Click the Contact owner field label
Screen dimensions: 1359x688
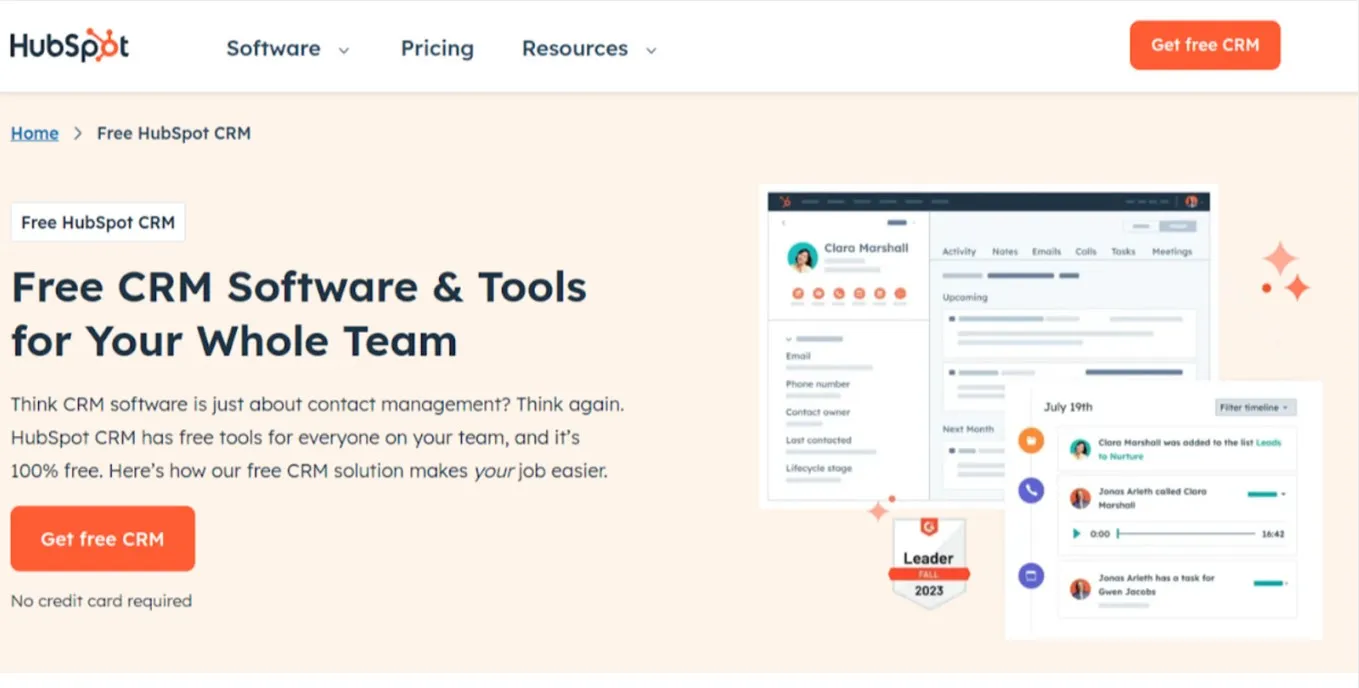pos(818,412)
